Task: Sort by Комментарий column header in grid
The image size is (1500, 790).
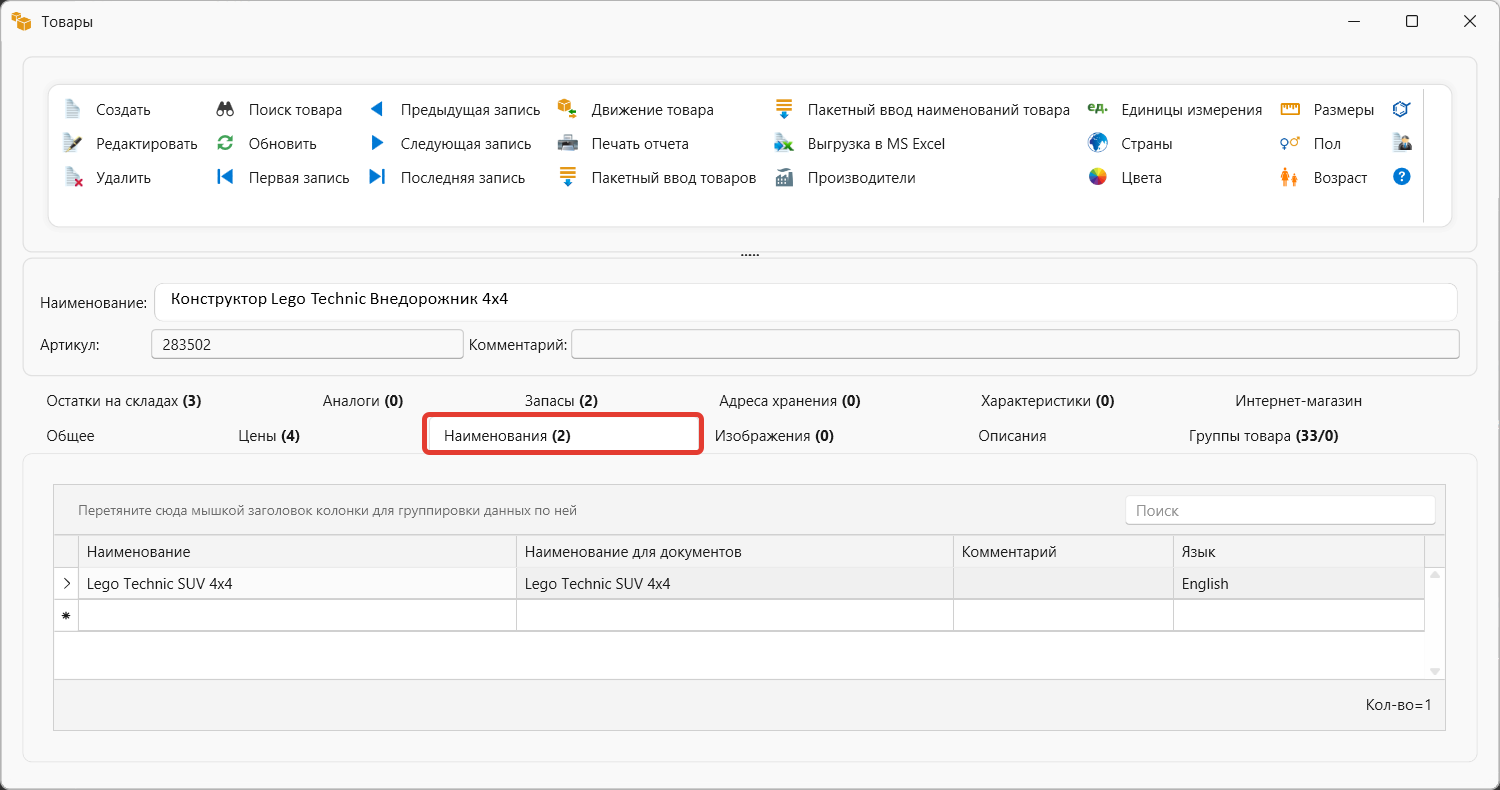Action: tap(1063, 552)
